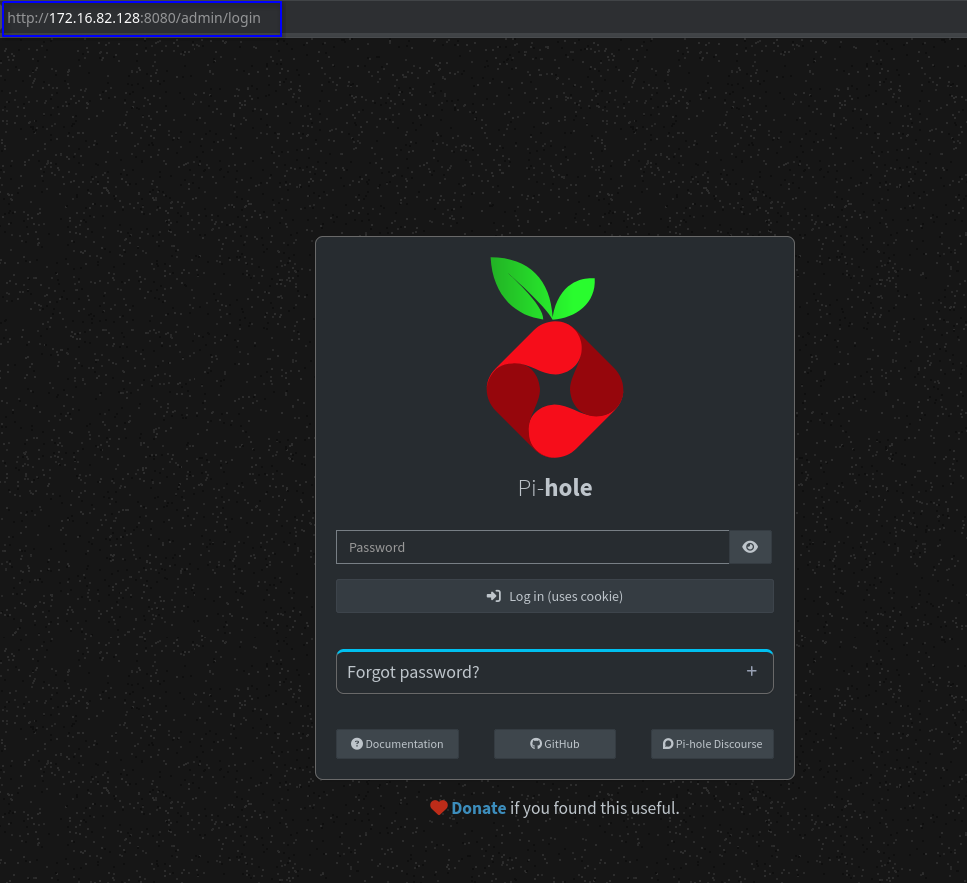Screen dimensions: 967x883
Task: Click the Log in (uses cookie) button
Action: (x=554, y=596)
